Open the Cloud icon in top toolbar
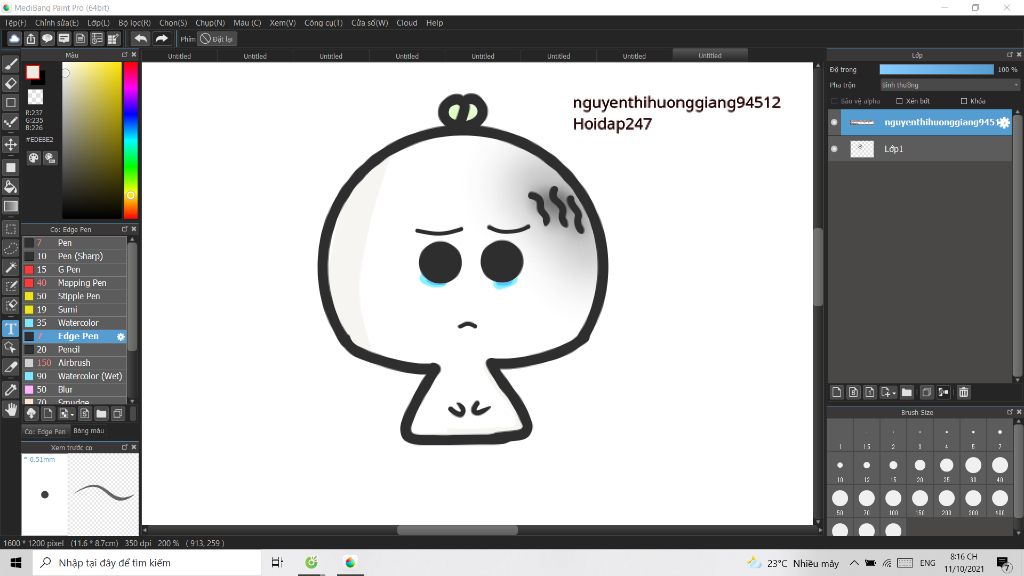Viewport: 1024px width, 576px height. (x=14, y=39)
